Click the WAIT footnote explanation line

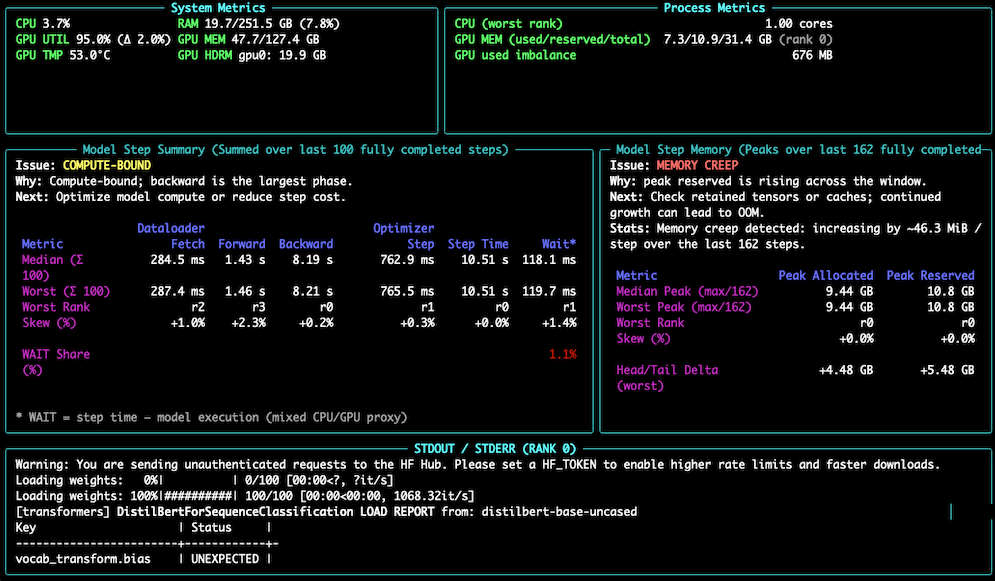click(211, 417)
